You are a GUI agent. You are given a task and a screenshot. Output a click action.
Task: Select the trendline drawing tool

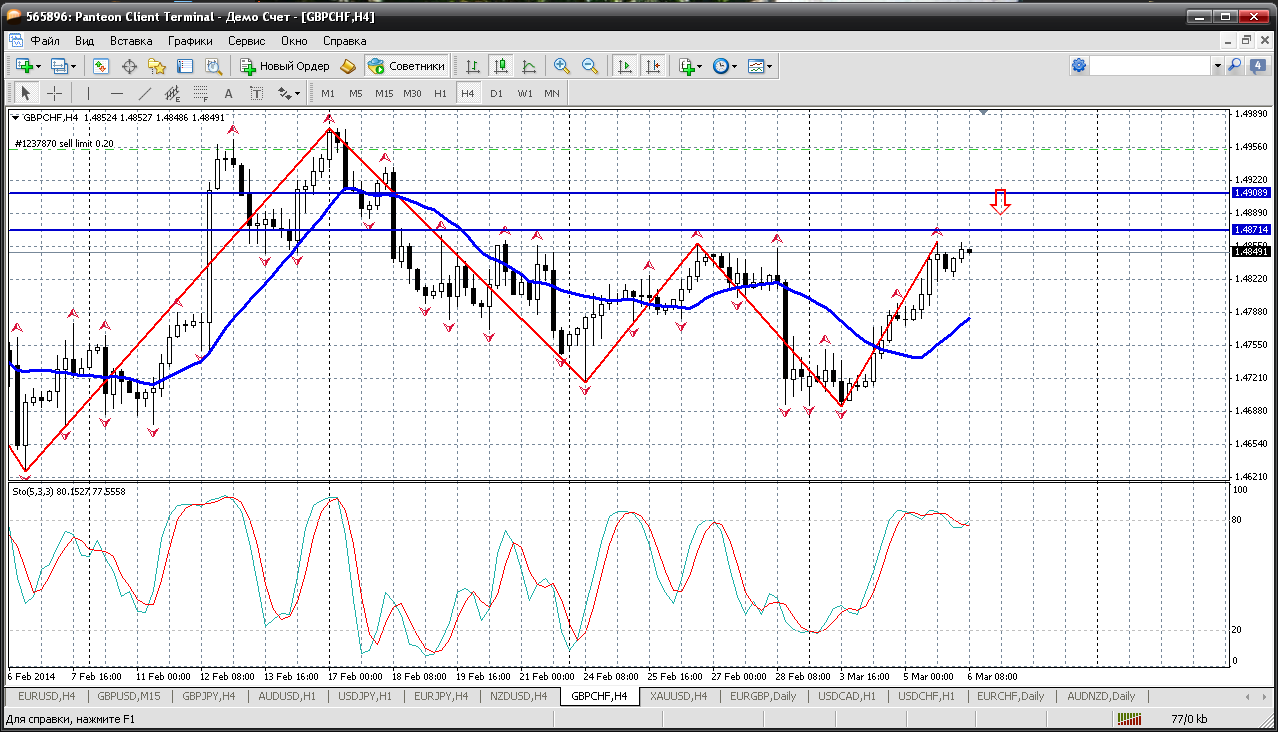144,93
